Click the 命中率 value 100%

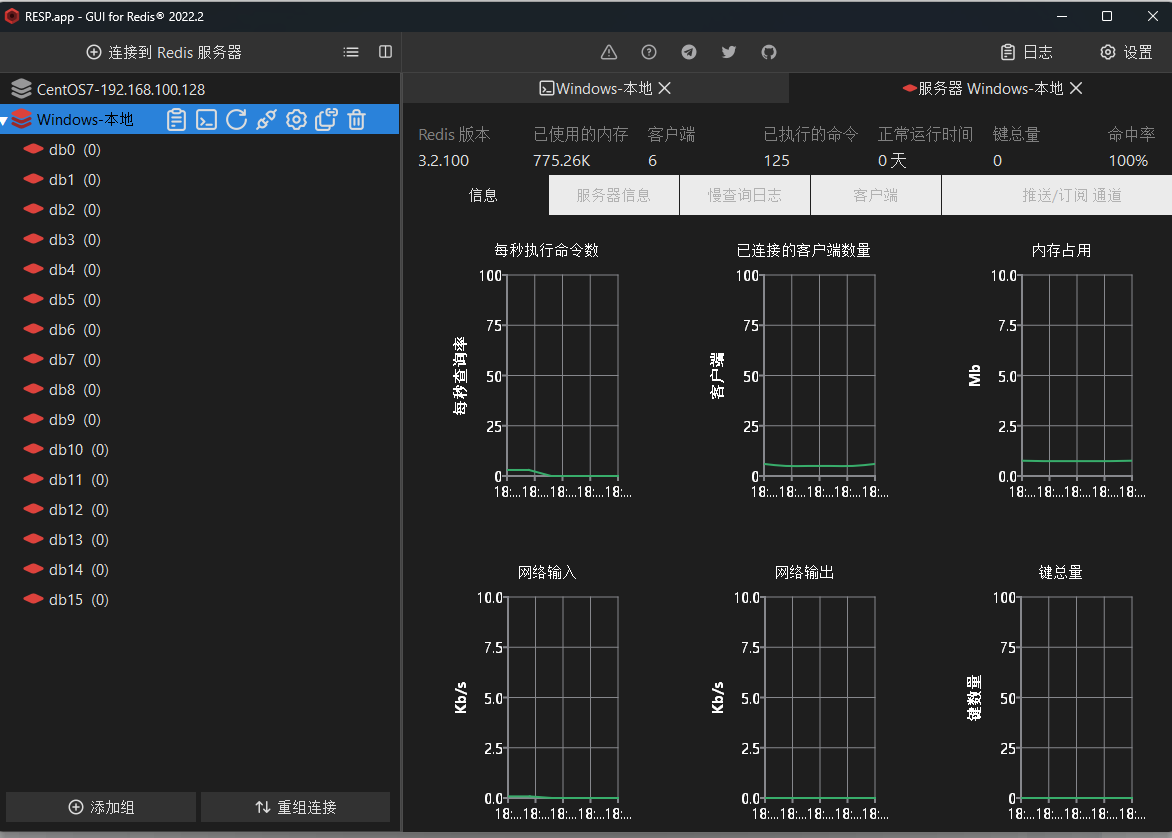pos(1128,161)
